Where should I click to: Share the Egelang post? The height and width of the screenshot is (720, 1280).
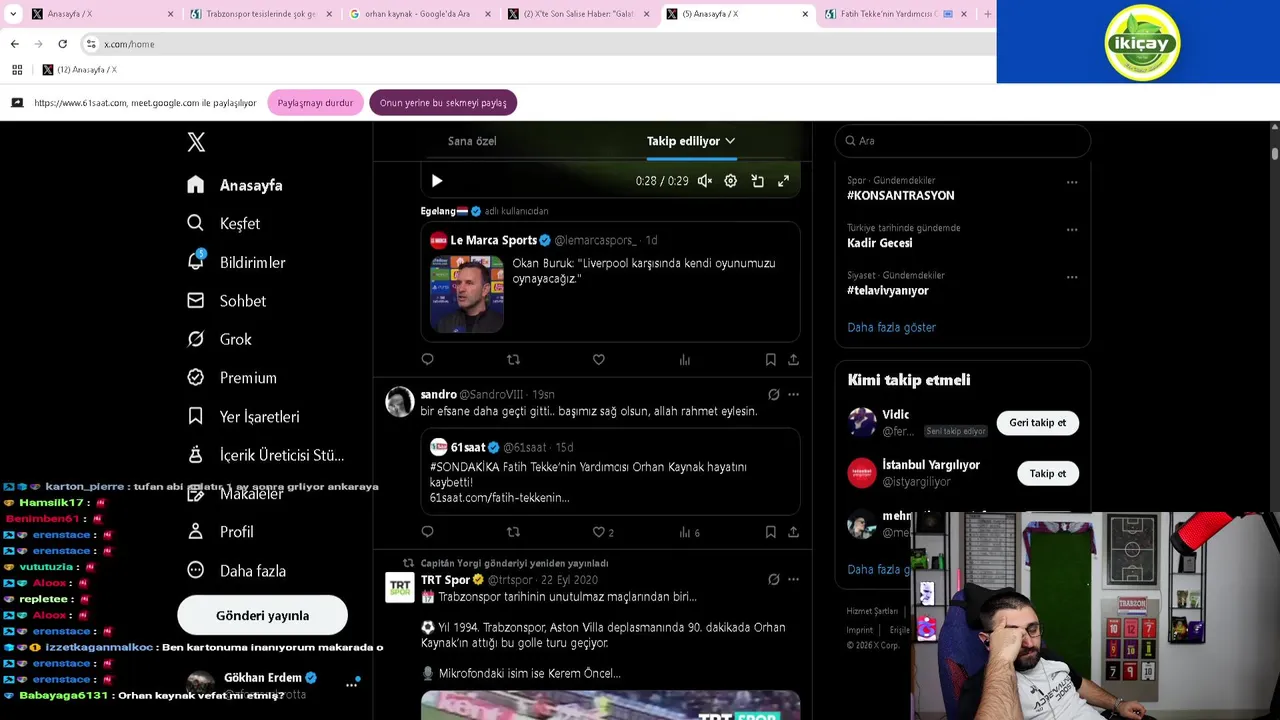793,359
